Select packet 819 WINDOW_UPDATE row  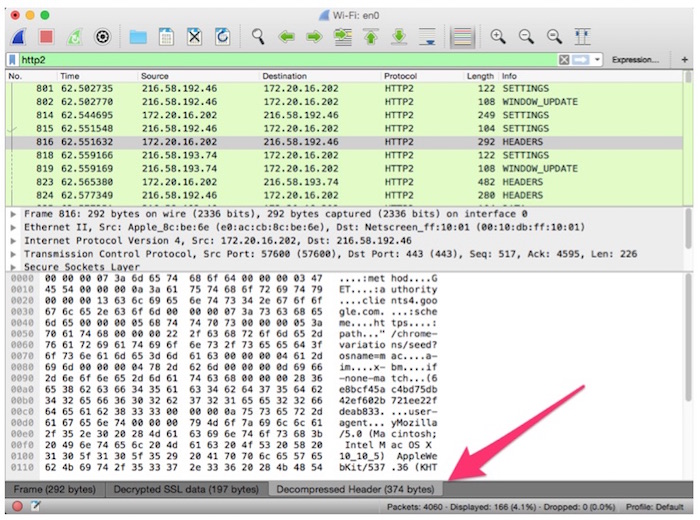344,169
